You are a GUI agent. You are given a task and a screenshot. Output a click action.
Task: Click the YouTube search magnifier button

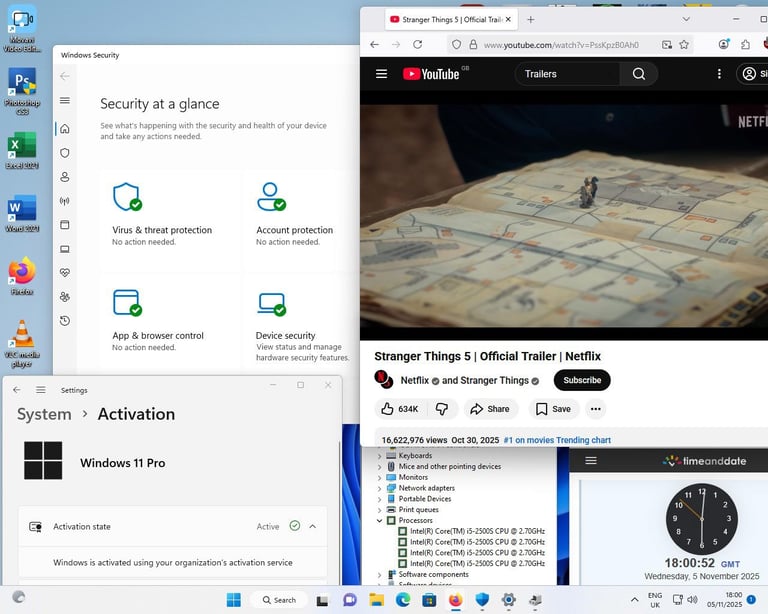click(639, 74)
